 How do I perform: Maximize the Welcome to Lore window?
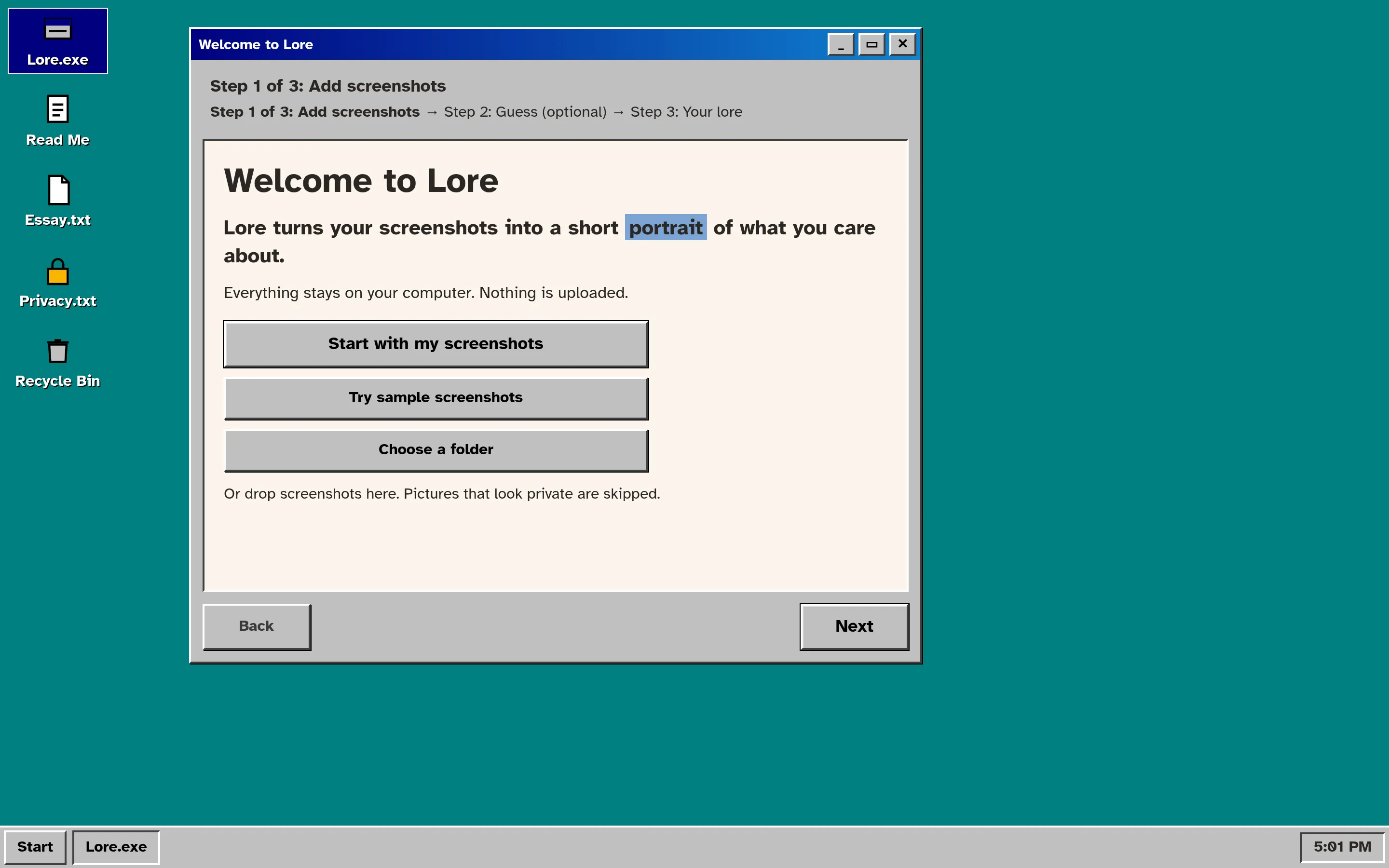pos(872,44)
